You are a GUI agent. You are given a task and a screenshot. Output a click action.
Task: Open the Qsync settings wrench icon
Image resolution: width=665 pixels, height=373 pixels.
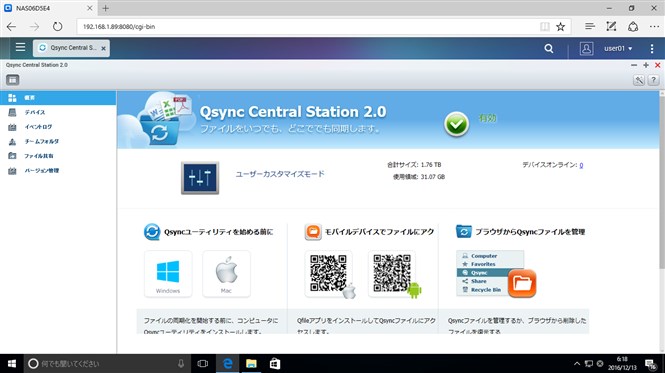(639, 80)
